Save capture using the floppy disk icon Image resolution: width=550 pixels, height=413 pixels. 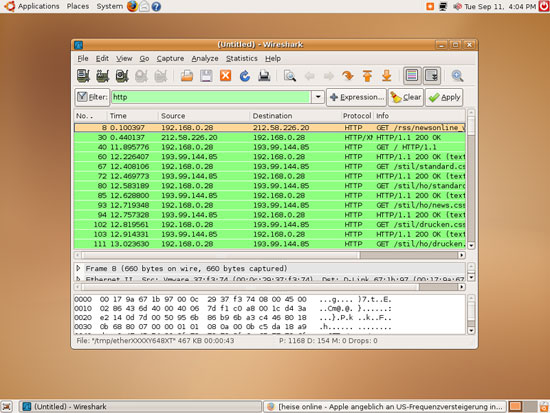pos(206,76)
